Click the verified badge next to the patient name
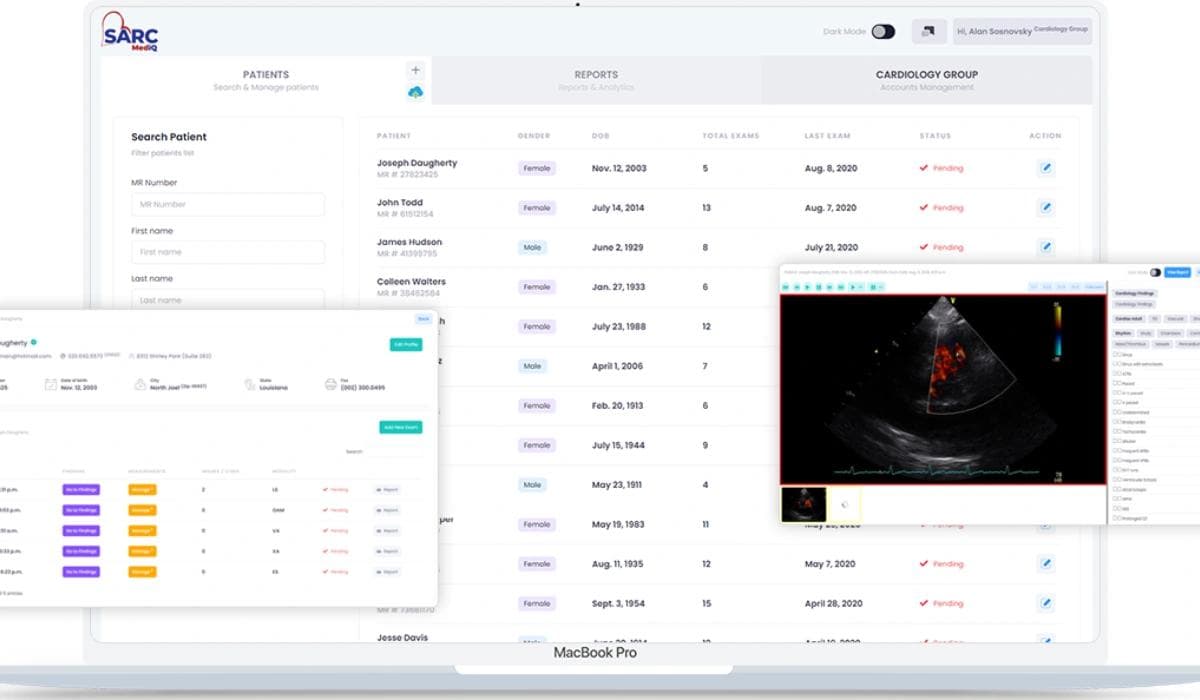Viewport: 1200px width, 700px height. (x=34, y=342)
